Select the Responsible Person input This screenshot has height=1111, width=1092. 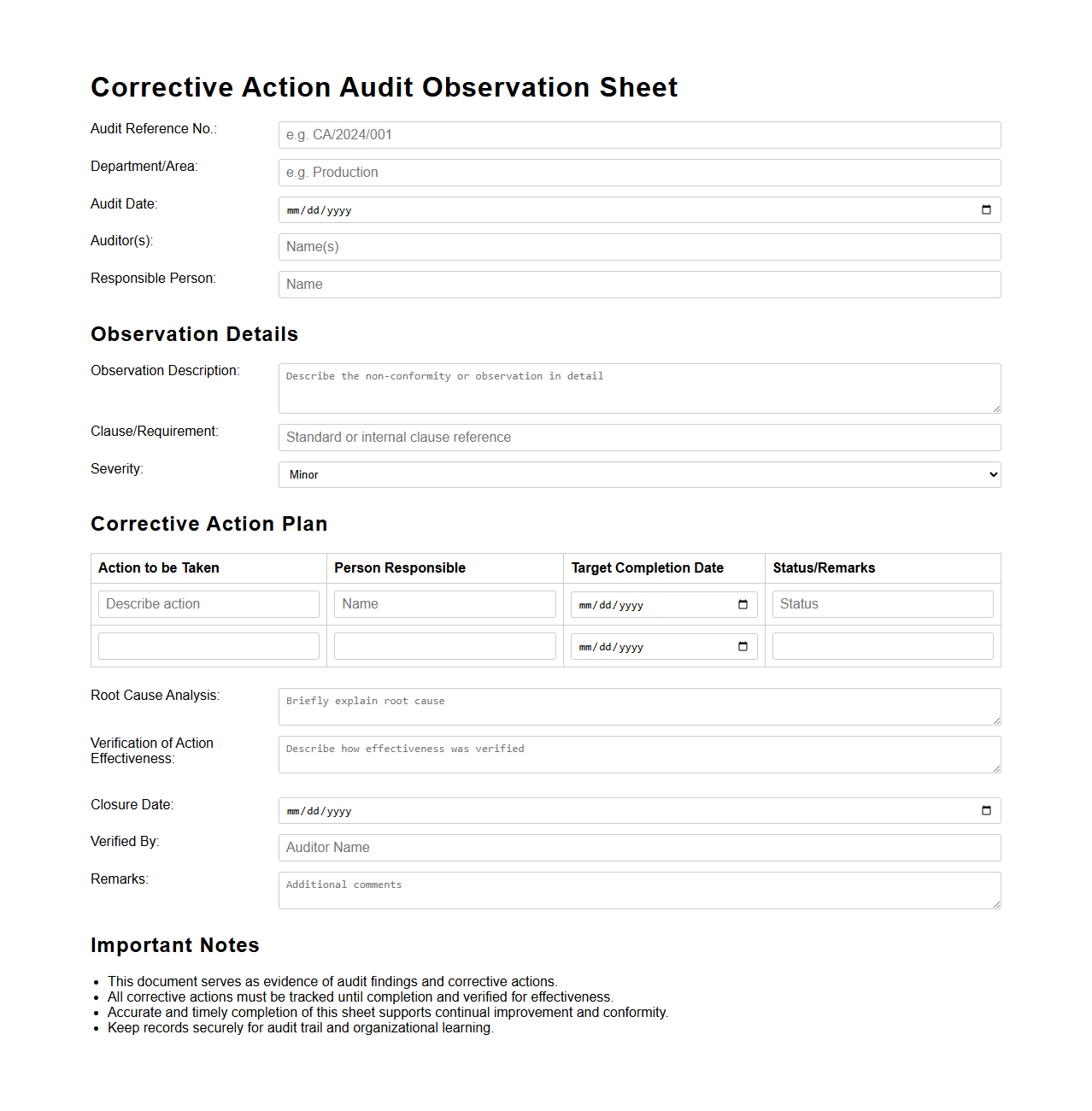tap(639, 285)
